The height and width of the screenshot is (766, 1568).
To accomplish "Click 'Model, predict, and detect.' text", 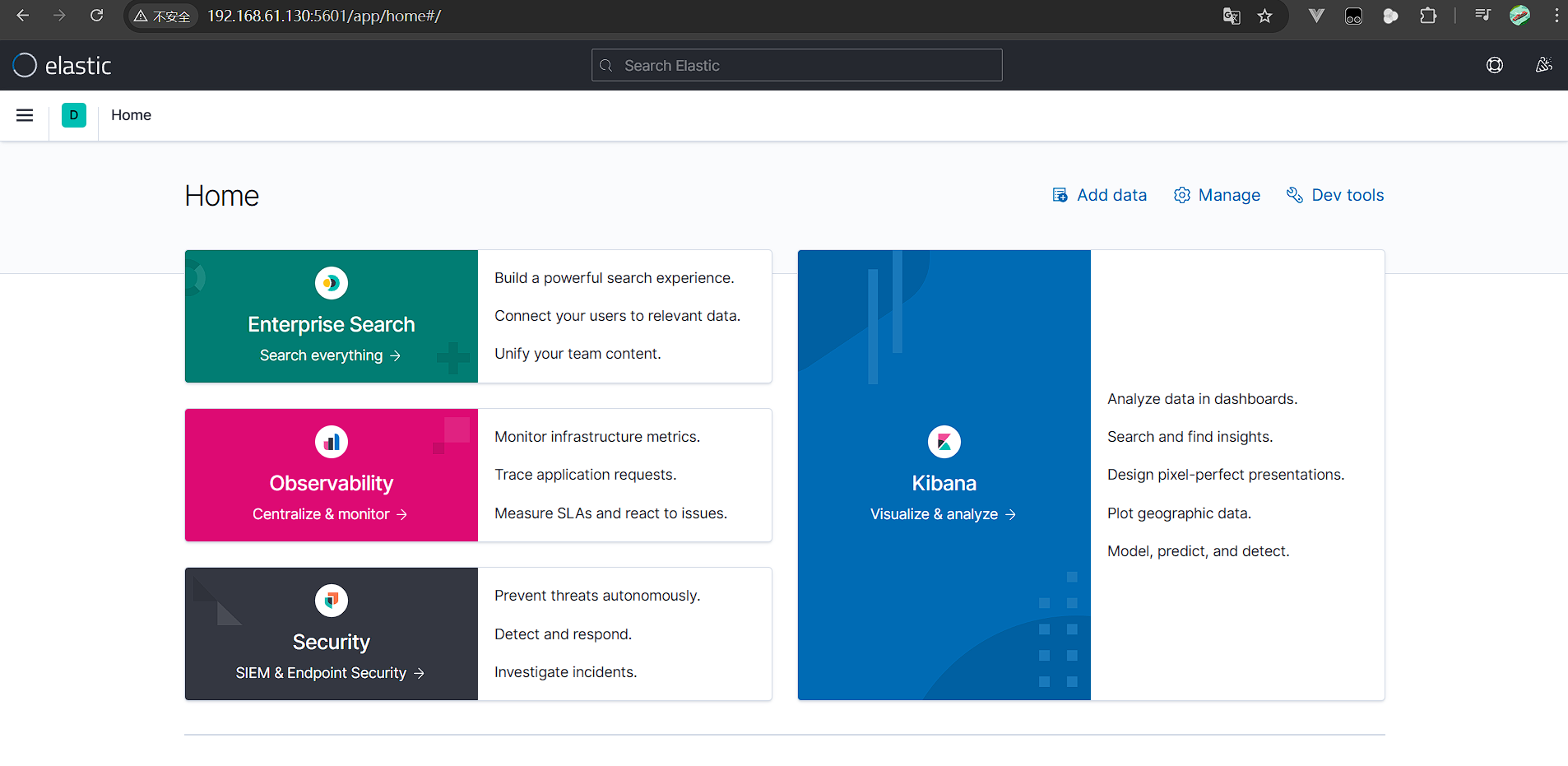I will pos(1199,551).
